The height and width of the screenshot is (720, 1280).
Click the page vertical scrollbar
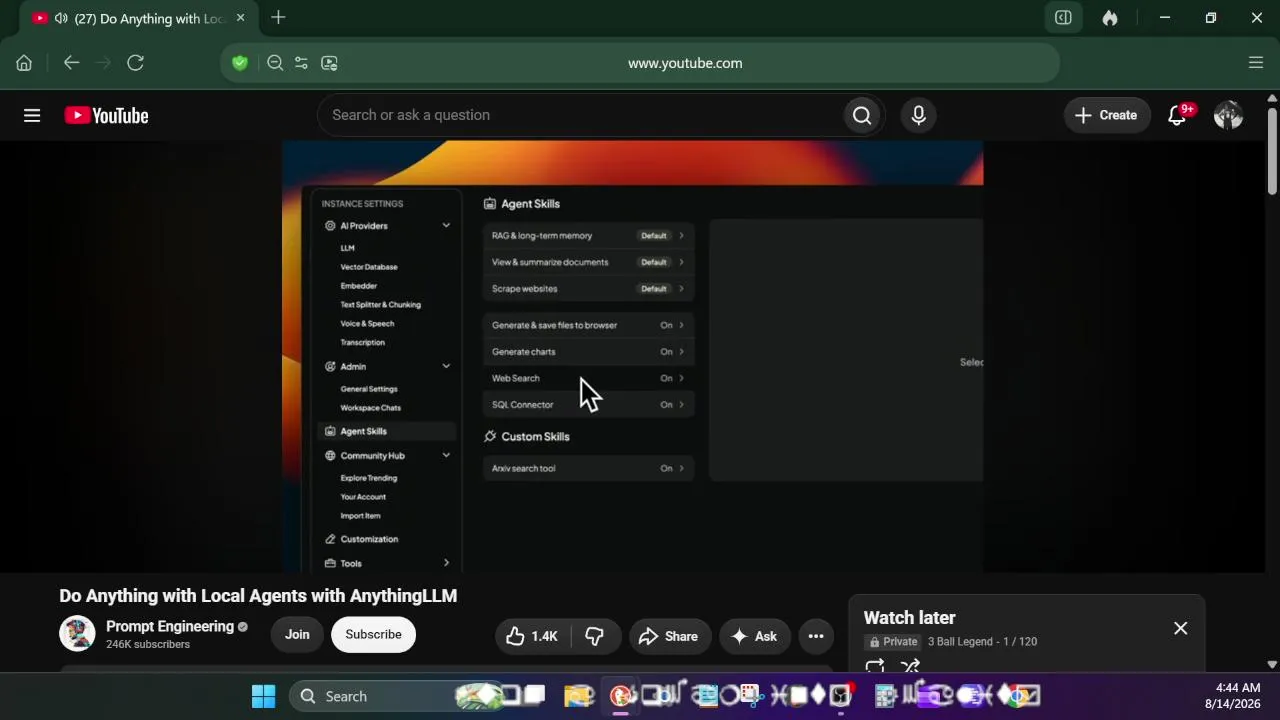click(1272, 150)
